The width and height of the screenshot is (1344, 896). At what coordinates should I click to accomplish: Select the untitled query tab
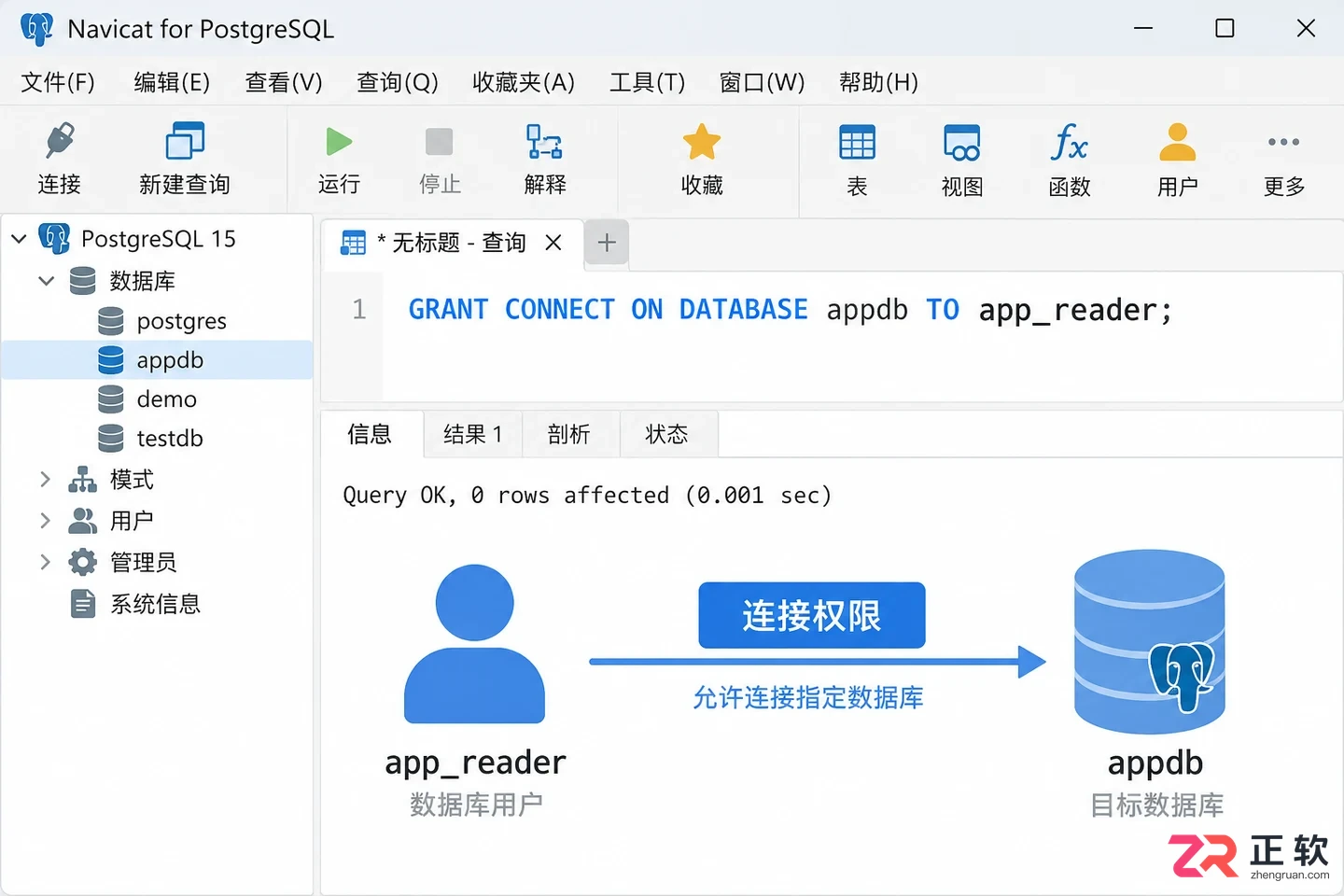[x=452, y=243]
